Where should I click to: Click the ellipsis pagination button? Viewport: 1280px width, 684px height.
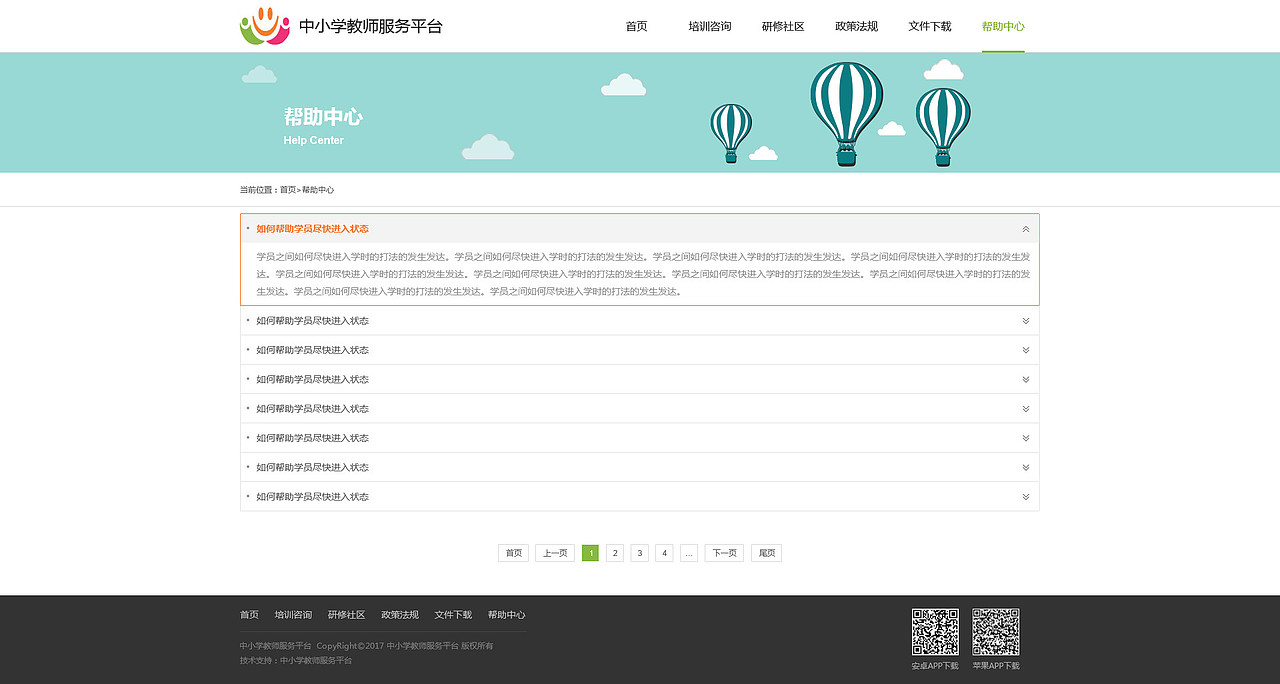688,552
